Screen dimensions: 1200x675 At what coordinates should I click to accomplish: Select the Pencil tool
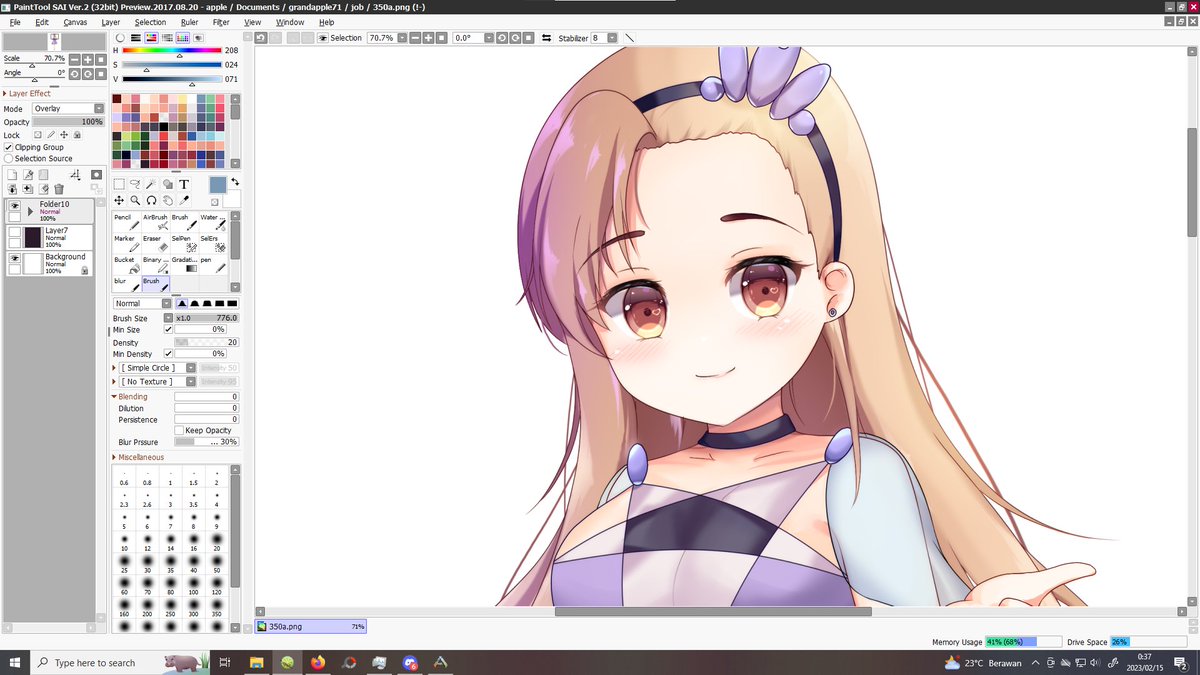click(126, 222)
